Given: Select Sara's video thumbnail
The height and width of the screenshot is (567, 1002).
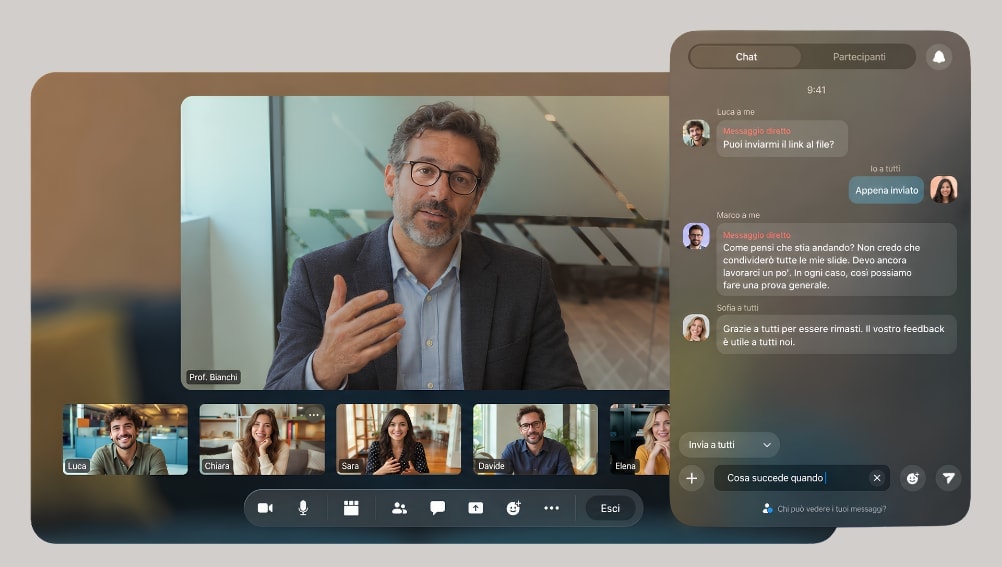Looking at the screenshot, I should pos(399,439).
